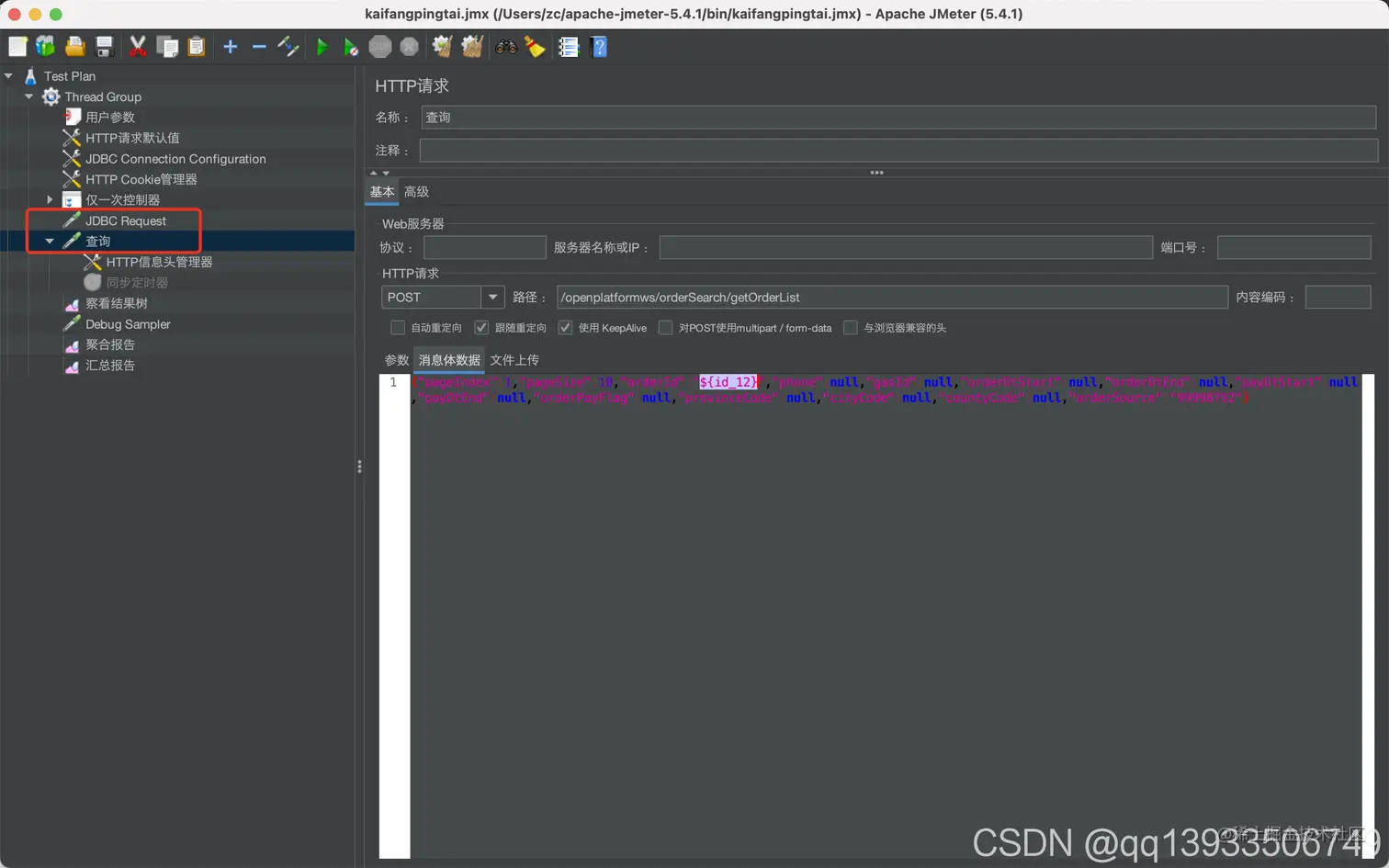This screenshot has width=1389, height=868.
Task: Select the Thread Group node
Action: pos(103,96)
